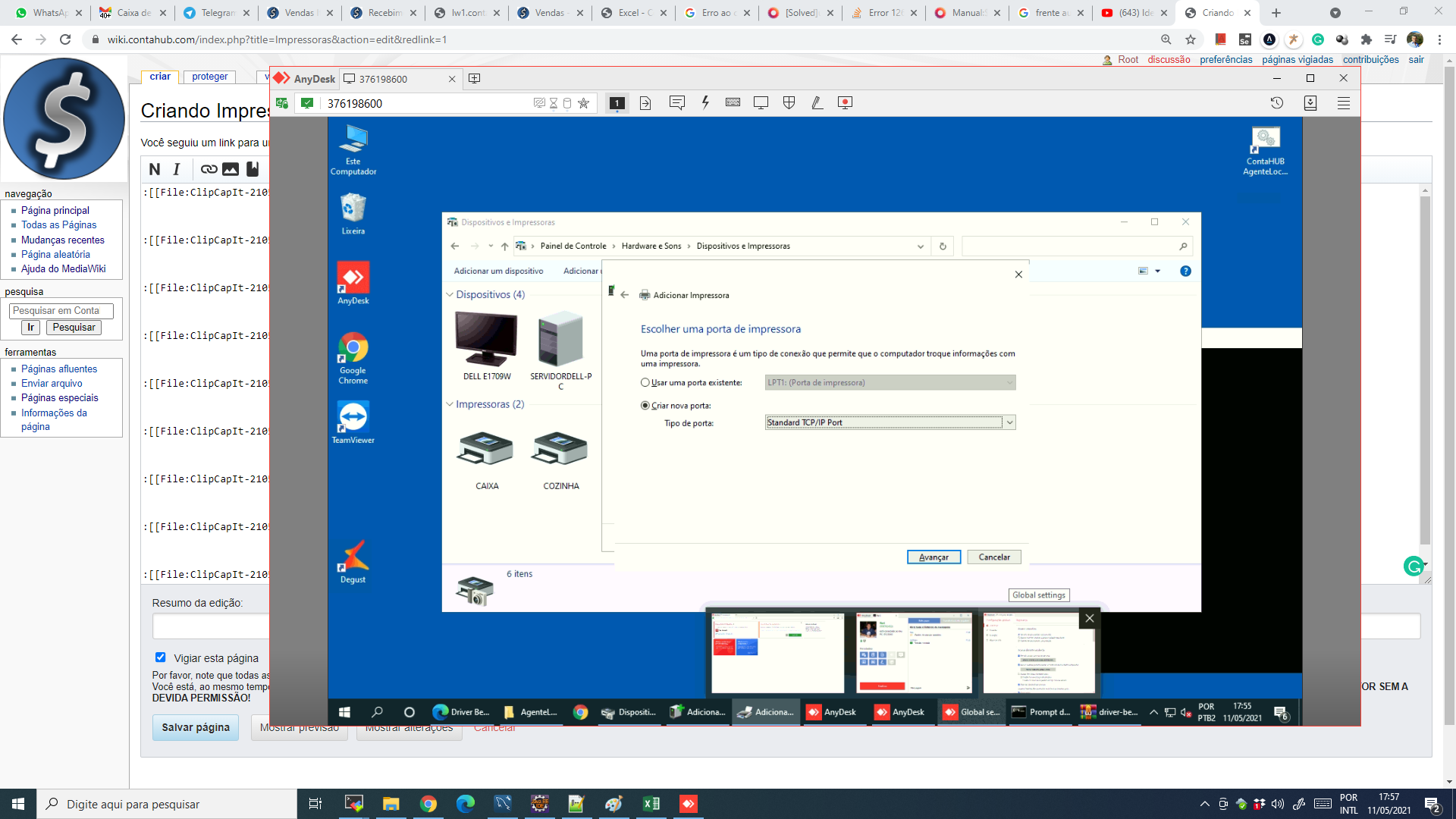Start AnyDesk session recording icon
The width and height of the screenshot is (1456, 819).
point(845,102)
